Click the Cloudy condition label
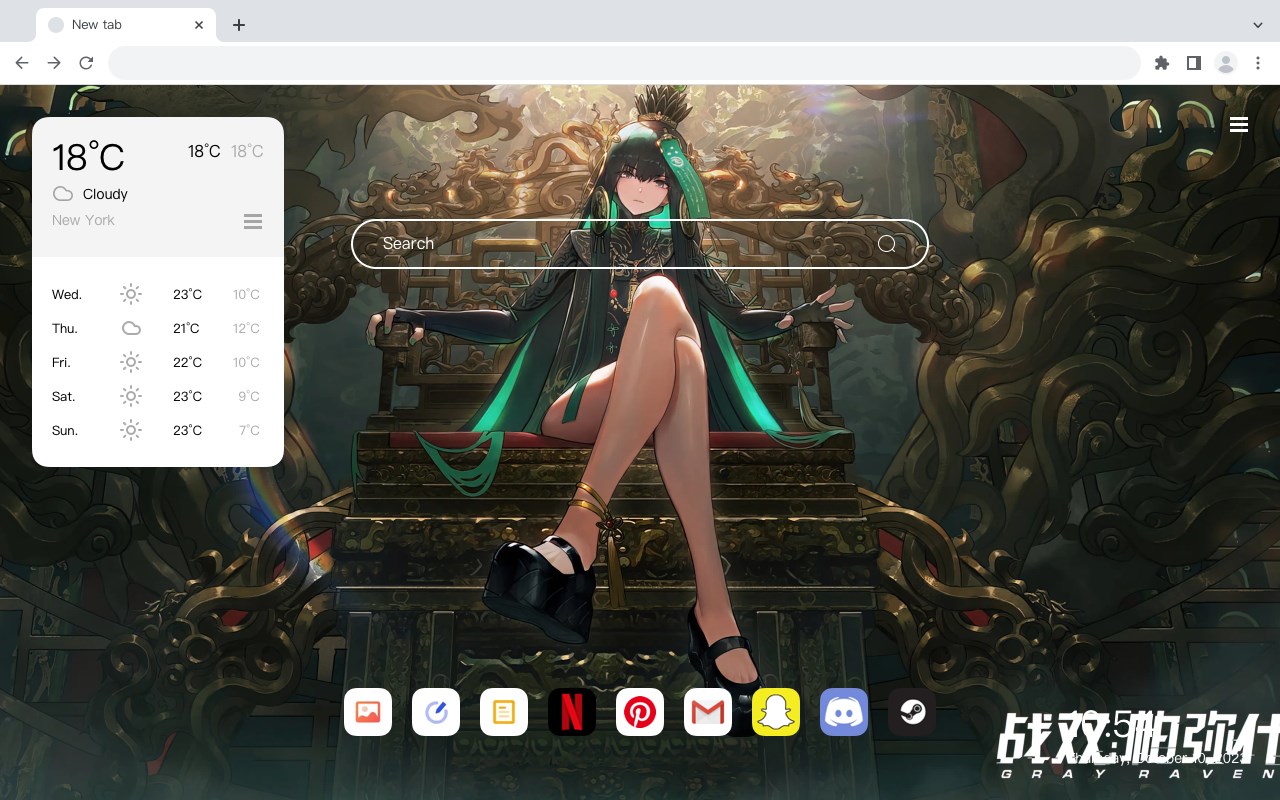 pos(105,194)
